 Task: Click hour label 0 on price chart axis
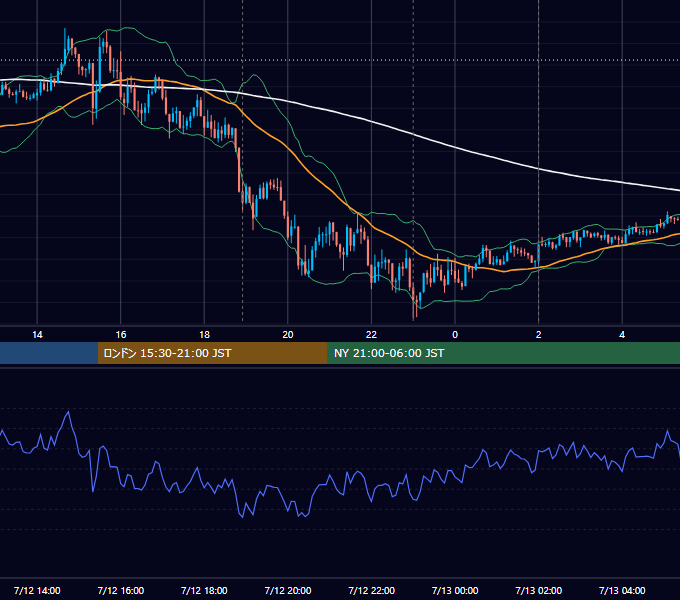point(455,335)
